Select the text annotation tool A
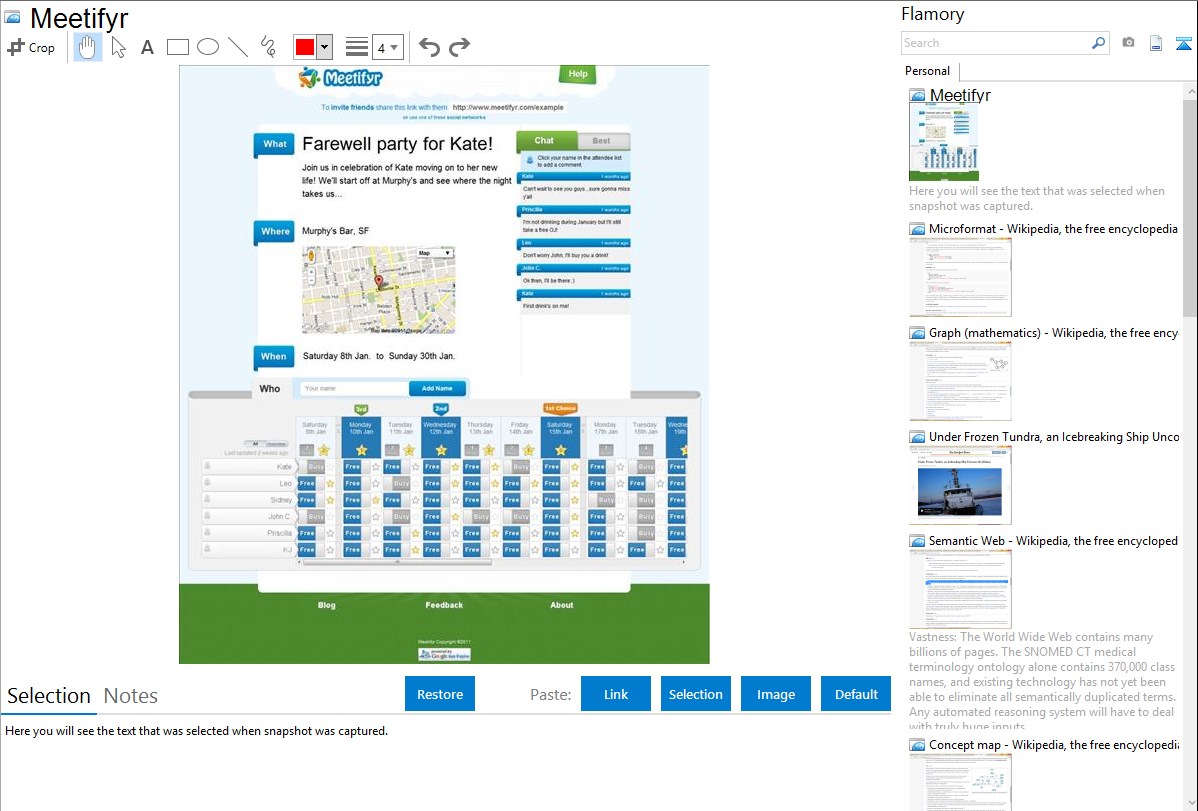1198x811 pixels. 147,47
